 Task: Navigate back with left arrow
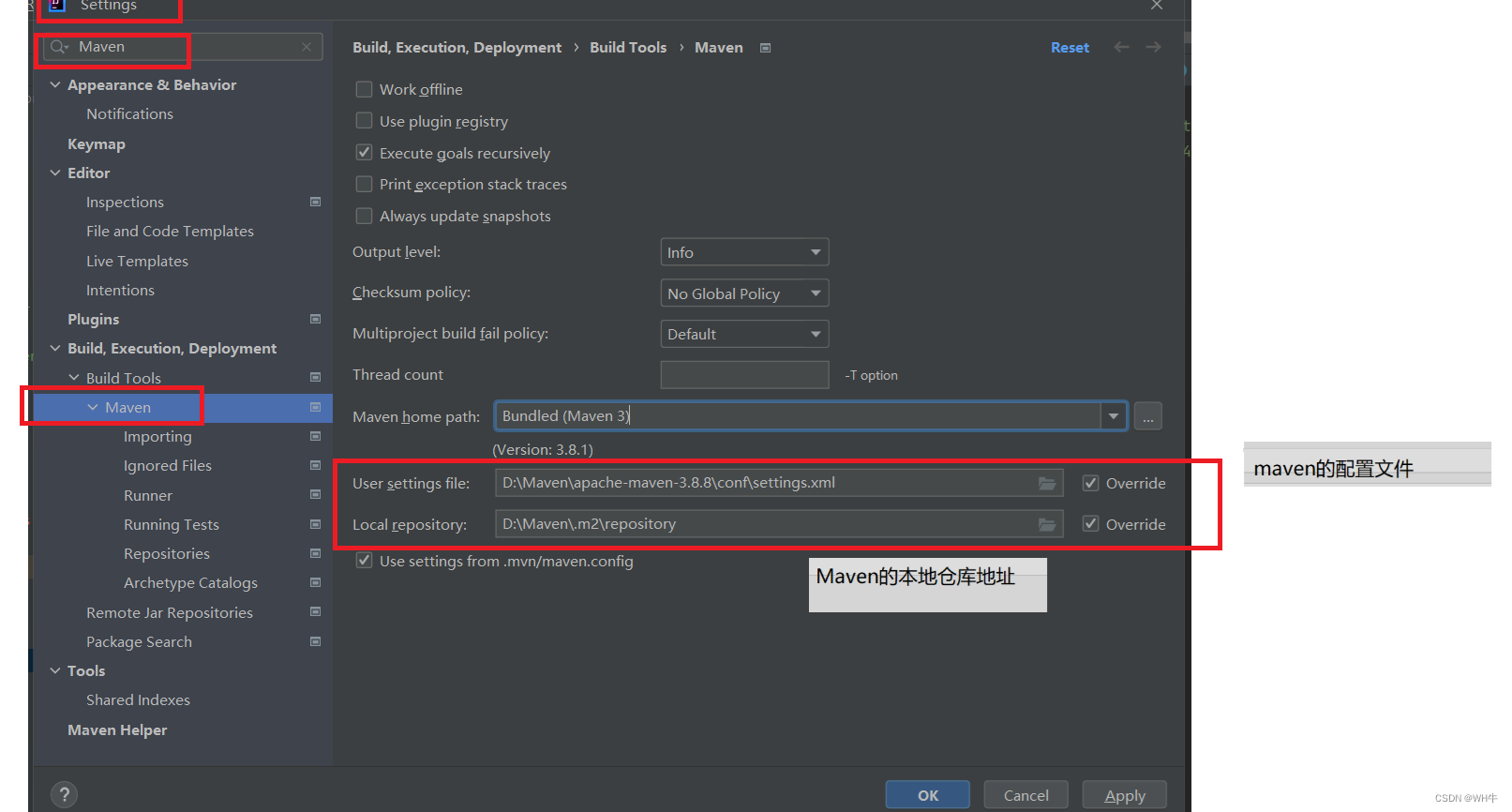[1121, 47]
